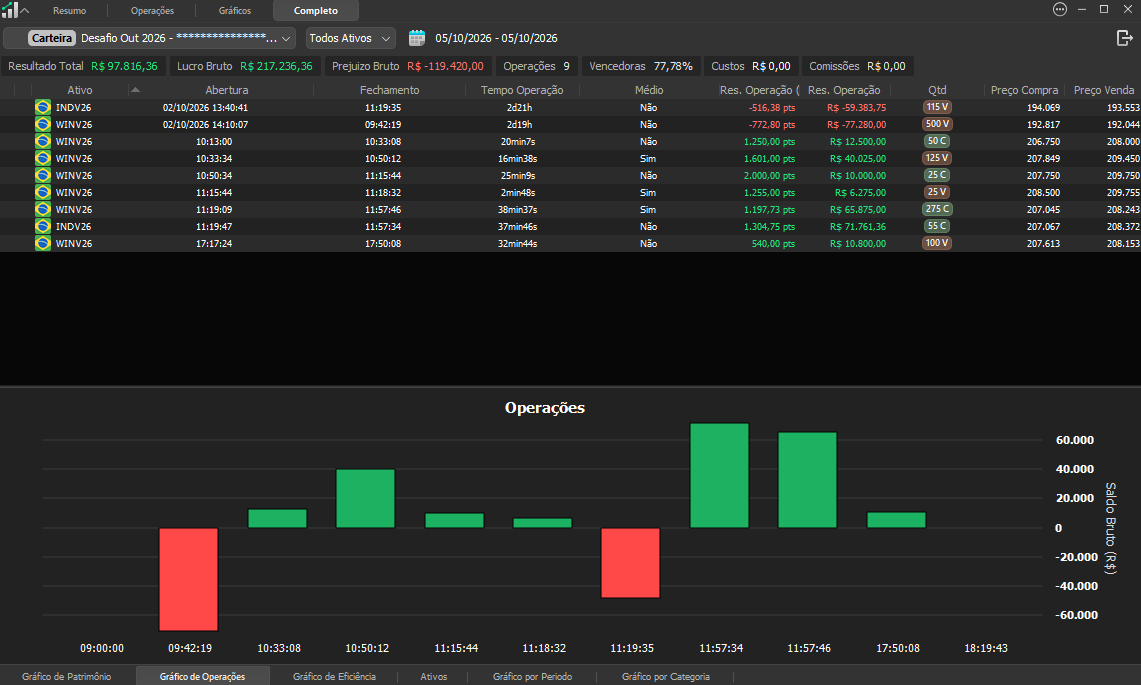Viewport: 1141px width, 685px height.
Task: Sort by Ativo column header
Action: 80,90
